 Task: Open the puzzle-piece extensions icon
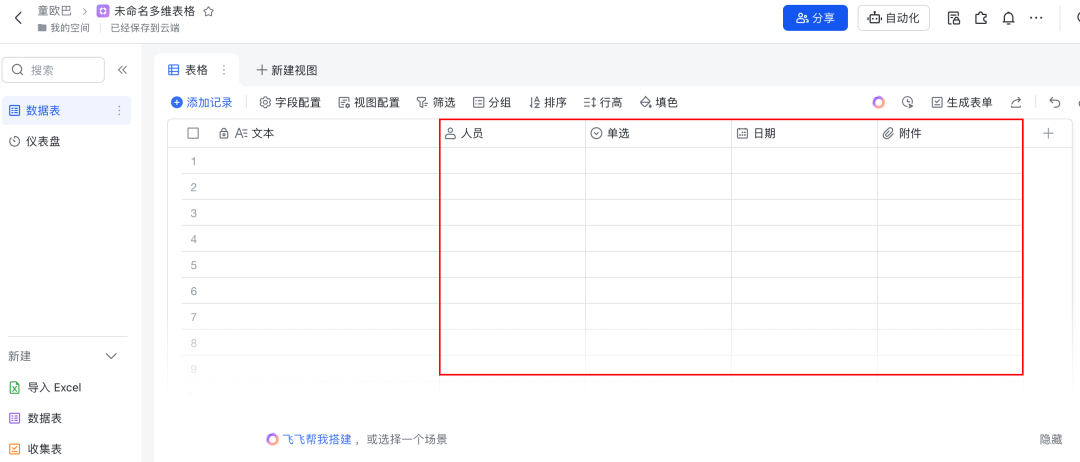pos(981,18)
